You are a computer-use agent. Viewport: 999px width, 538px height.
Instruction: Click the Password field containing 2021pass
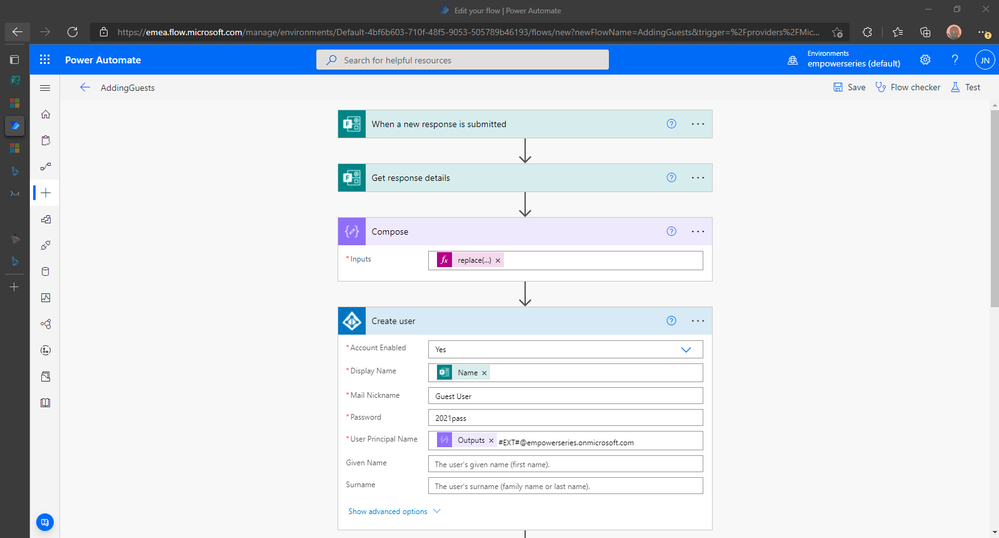point(566,418)
